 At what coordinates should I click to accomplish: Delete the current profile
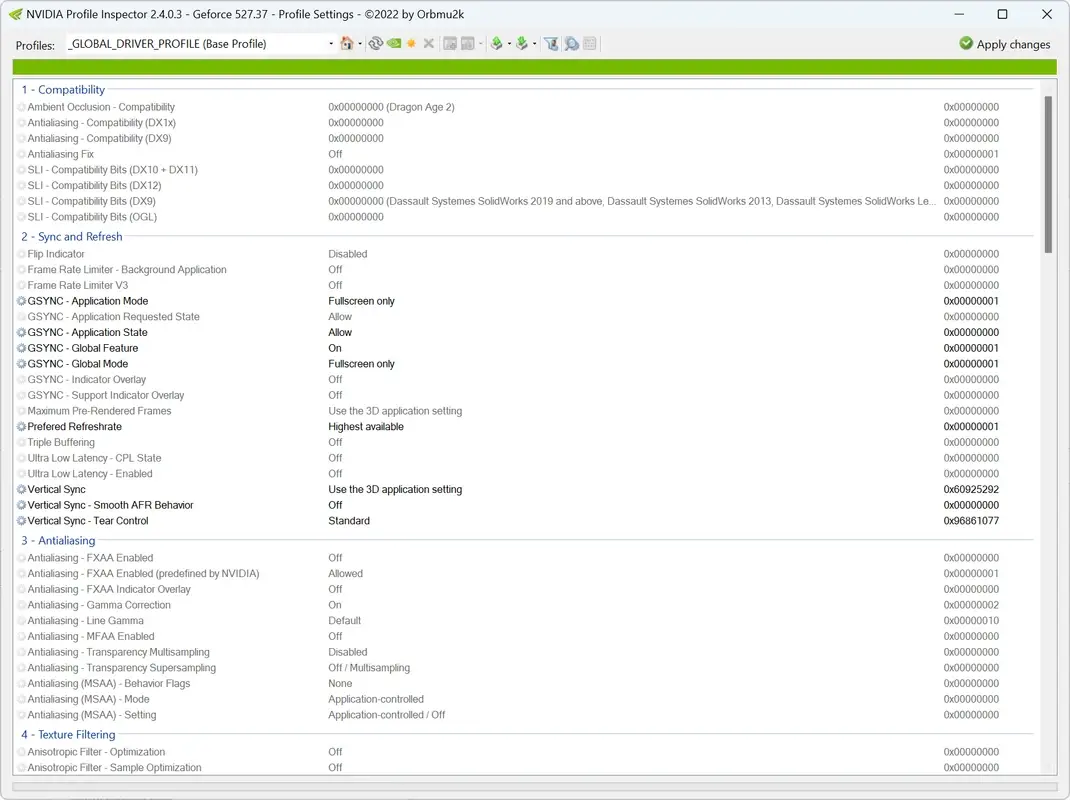[x=427, y=44]
